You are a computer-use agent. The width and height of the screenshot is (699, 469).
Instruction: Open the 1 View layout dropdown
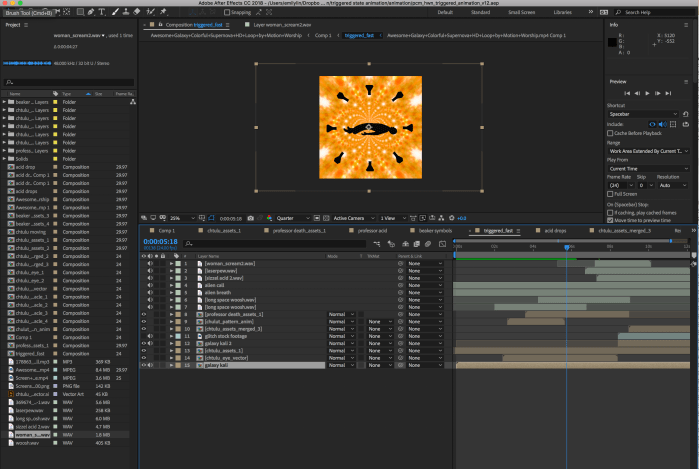click(x=393, y=218)
